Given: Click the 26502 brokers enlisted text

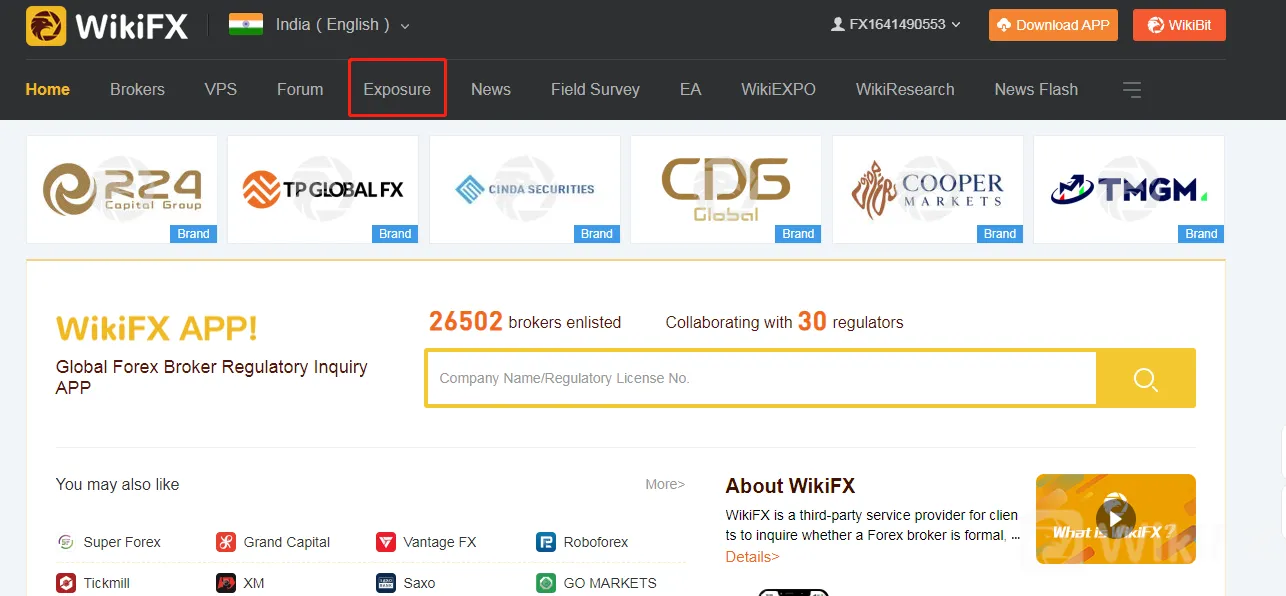Looking at the screenshot, I should pos(525,321).
